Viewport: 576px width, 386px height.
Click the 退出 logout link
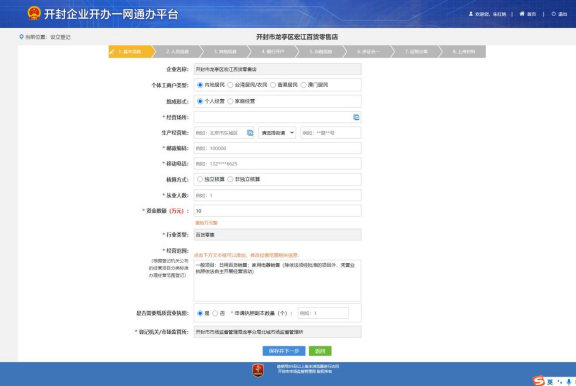tap(562, 14)
